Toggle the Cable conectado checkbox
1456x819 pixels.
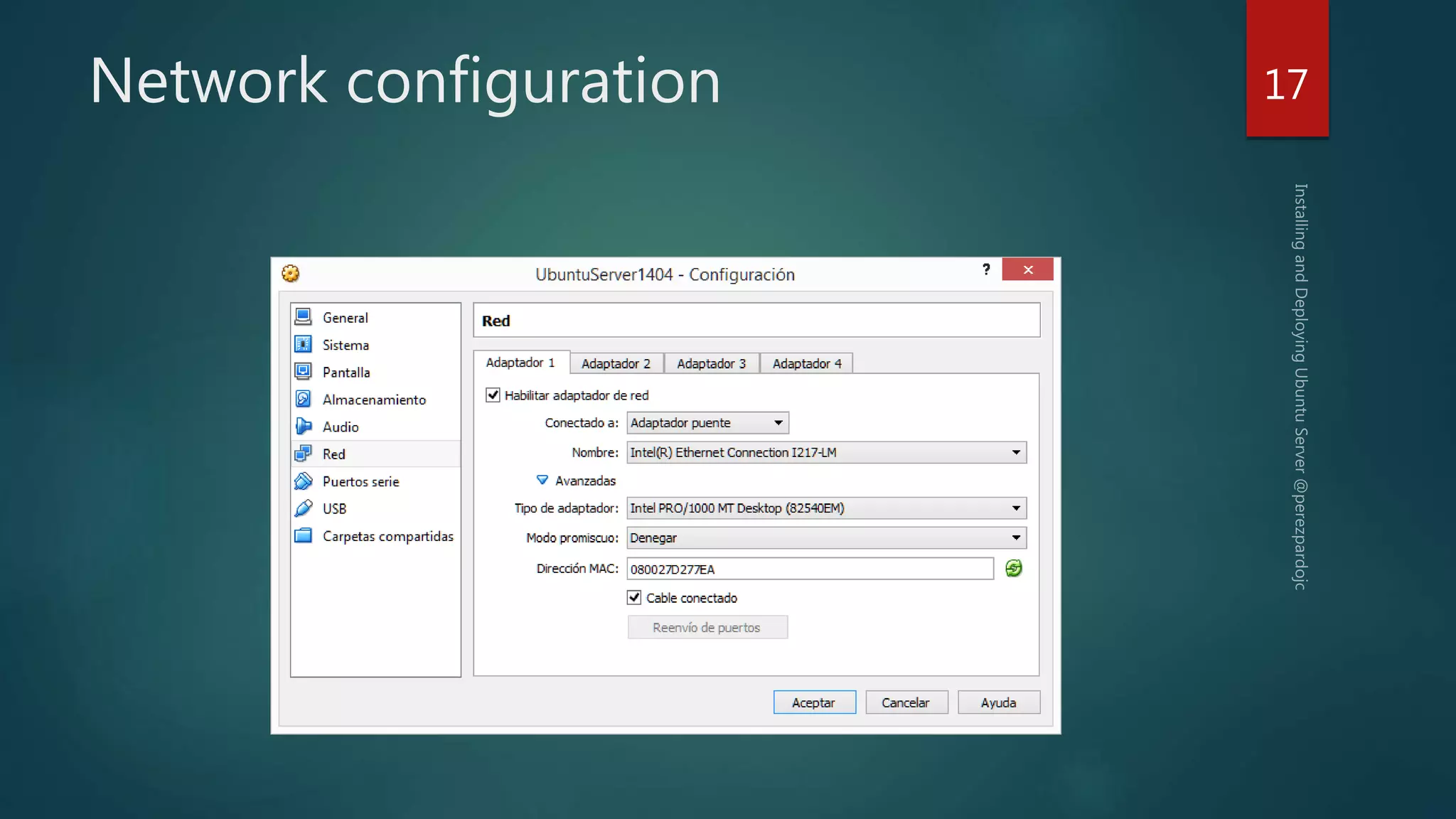[x=634, y=597]
